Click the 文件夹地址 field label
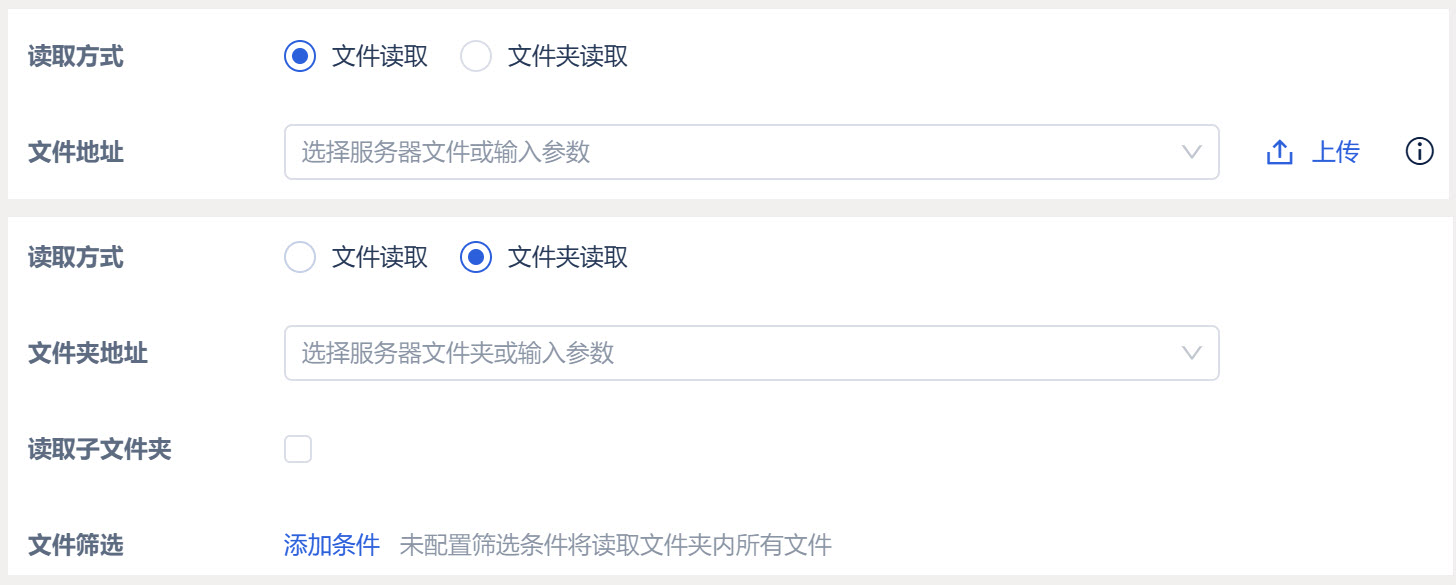The height and width of the screenshot is (585, 1456). tap(88, 353)
